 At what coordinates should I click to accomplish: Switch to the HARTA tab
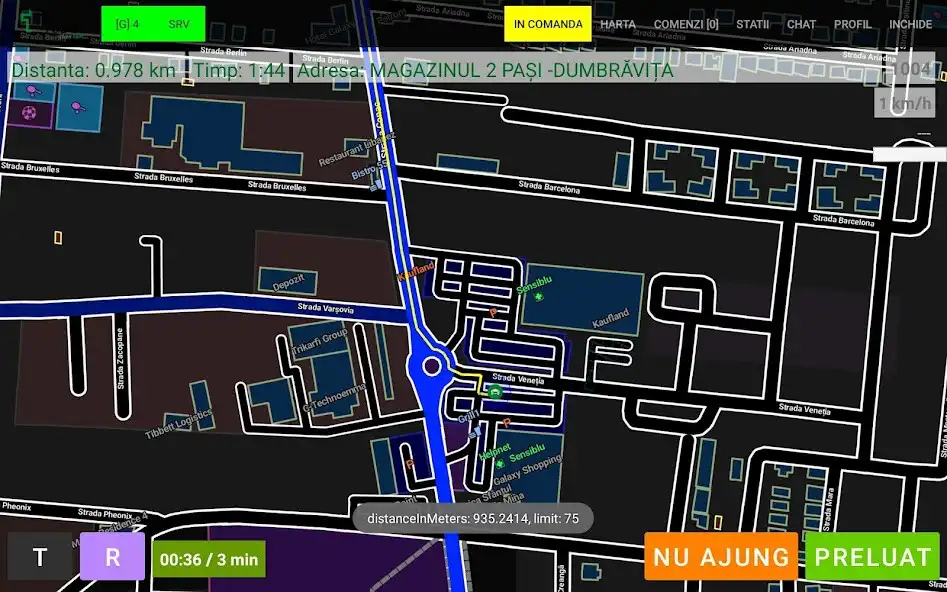point(619,24)
